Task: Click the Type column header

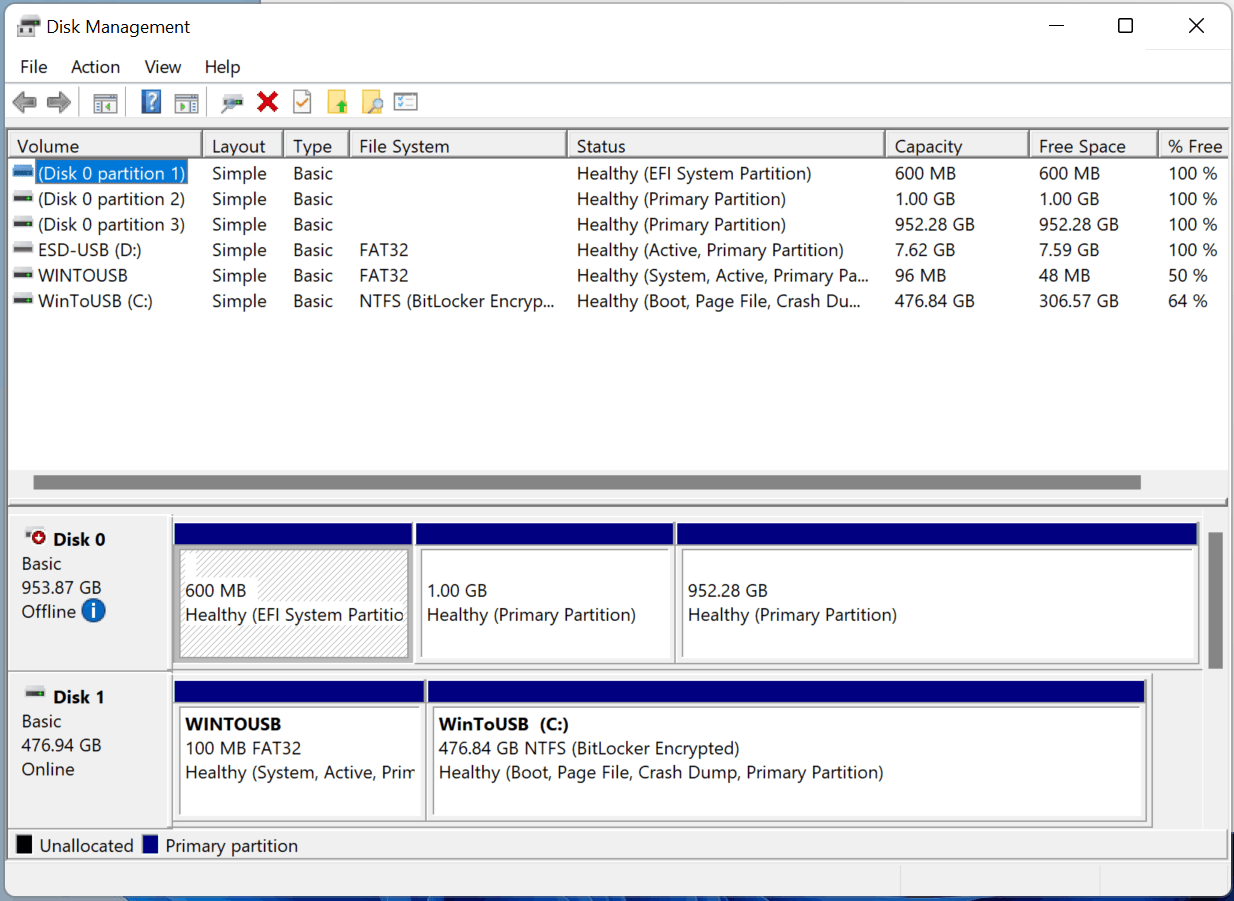Action: pyautogui.click(x=316, y=146)
